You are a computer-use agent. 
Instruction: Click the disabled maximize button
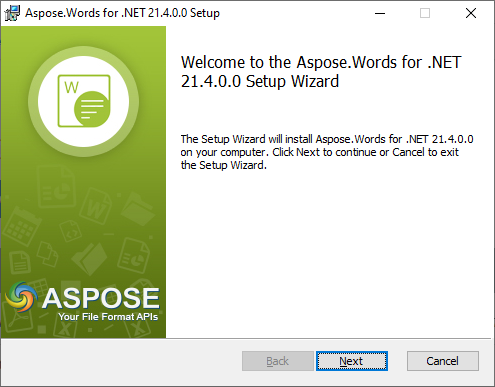[x=425, y=13]
